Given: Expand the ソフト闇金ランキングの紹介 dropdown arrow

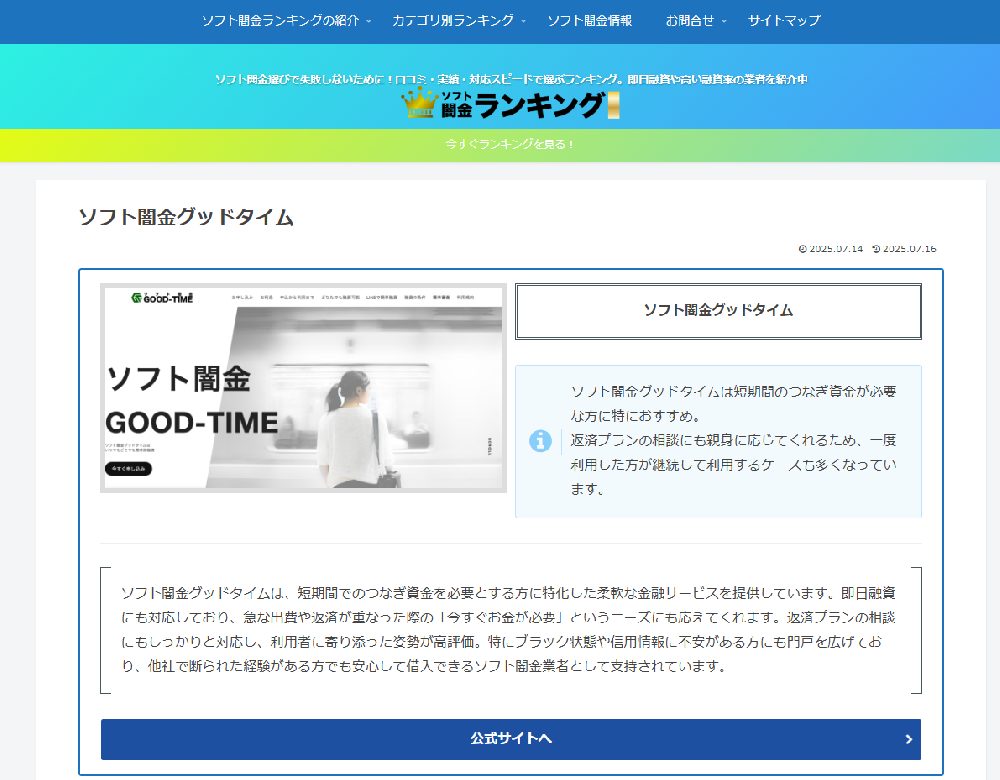Looking at the screenshot, I should (369, 21).
